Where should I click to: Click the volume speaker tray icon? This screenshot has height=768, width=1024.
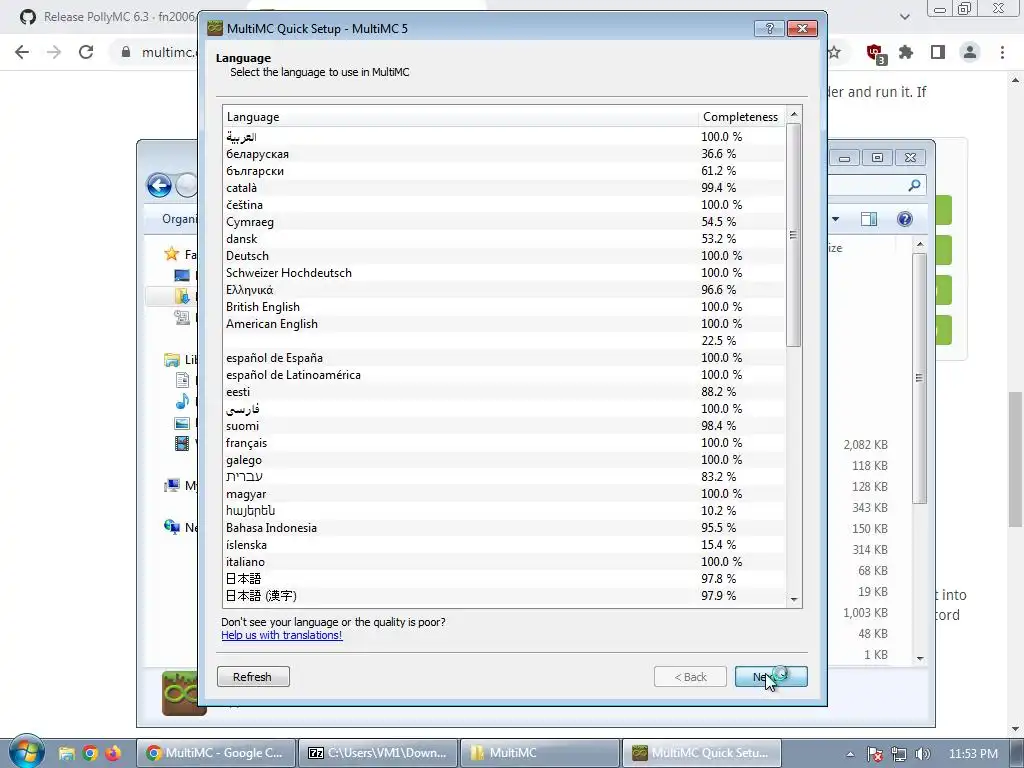[x=922, y=754]
